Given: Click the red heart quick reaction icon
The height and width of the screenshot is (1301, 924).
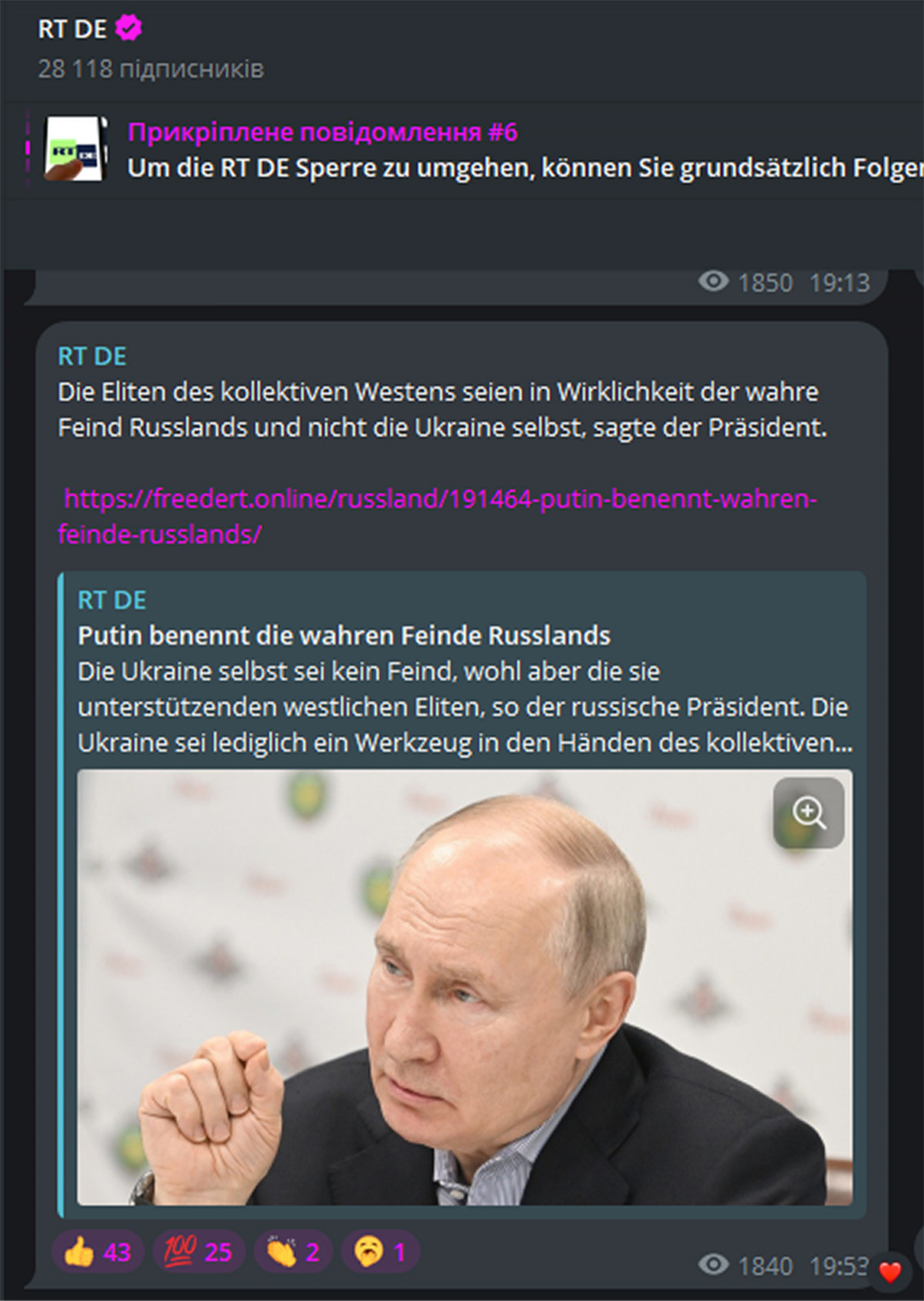Looking at the screenshot, I should 889,1272.
